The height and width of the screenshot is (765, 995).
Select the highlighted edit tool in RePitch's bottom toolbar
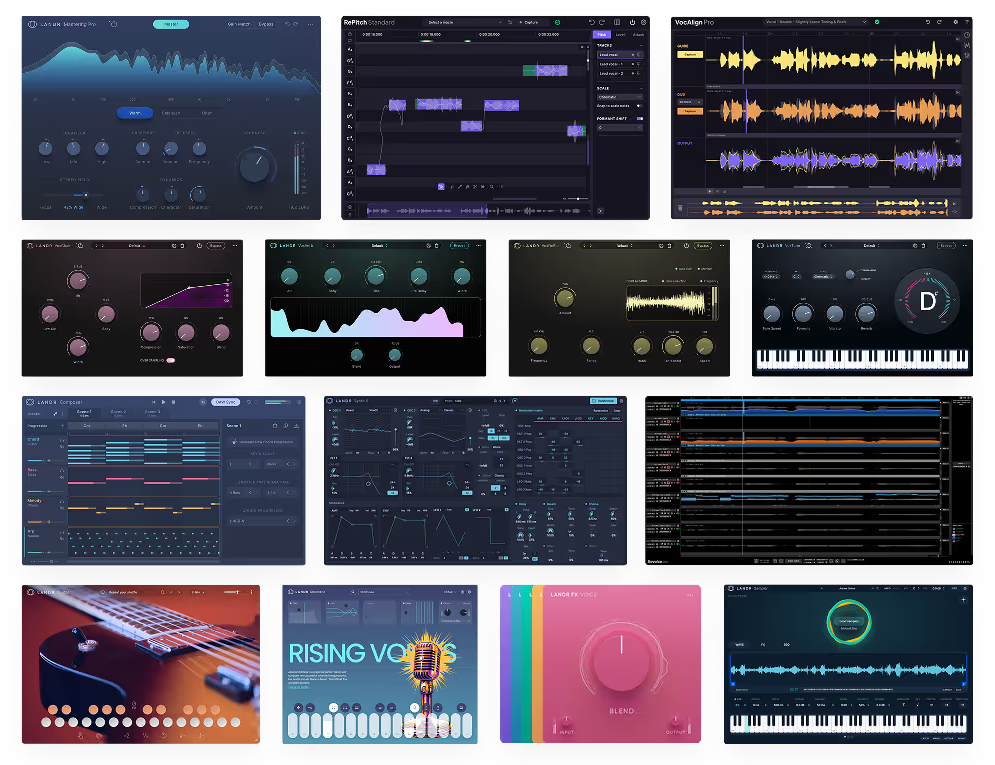click(441, 186)
